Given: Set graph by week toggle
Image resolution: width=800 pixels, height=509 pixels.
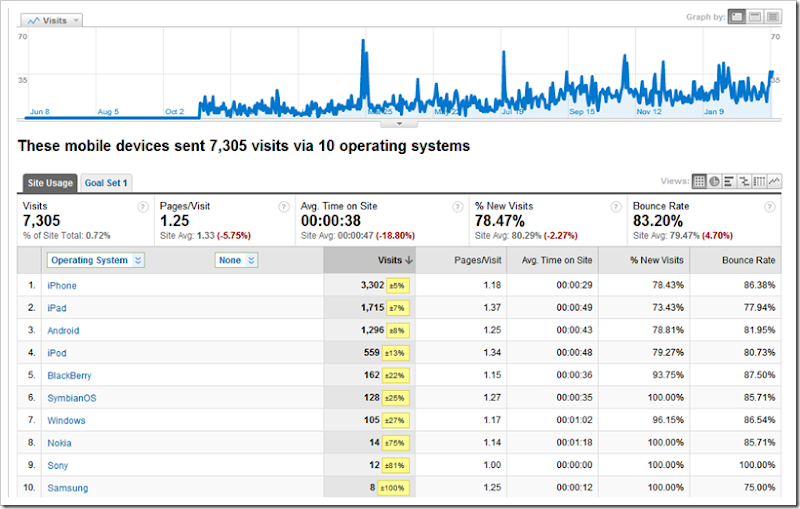Looking at the screenshot, I should [x=755, y=17].
